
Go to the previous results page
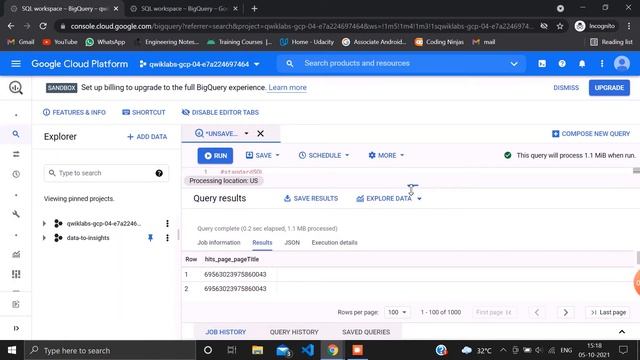pyautogui.click(x=537, y=312)
